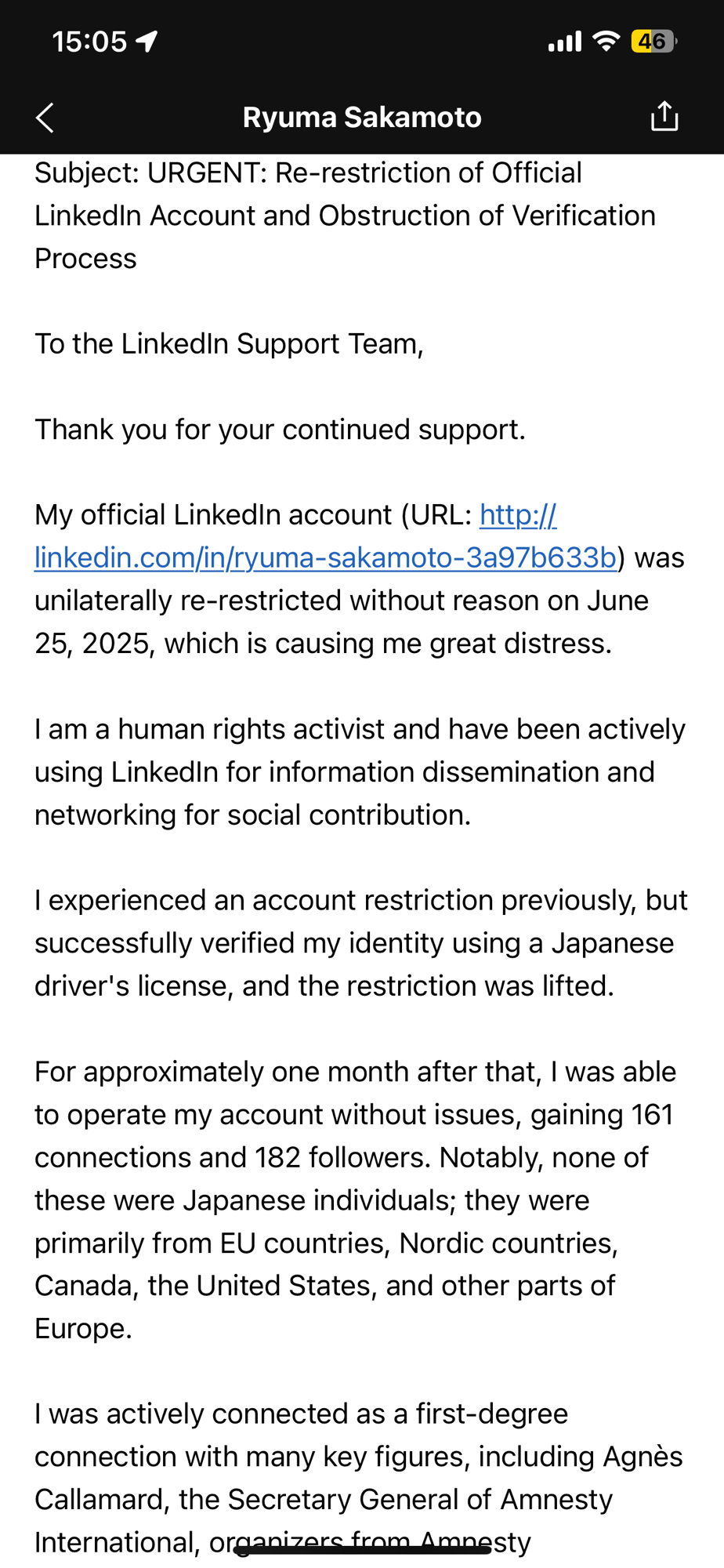
Task: Tap the back chevron arrow
Action: tap(45, 118)
